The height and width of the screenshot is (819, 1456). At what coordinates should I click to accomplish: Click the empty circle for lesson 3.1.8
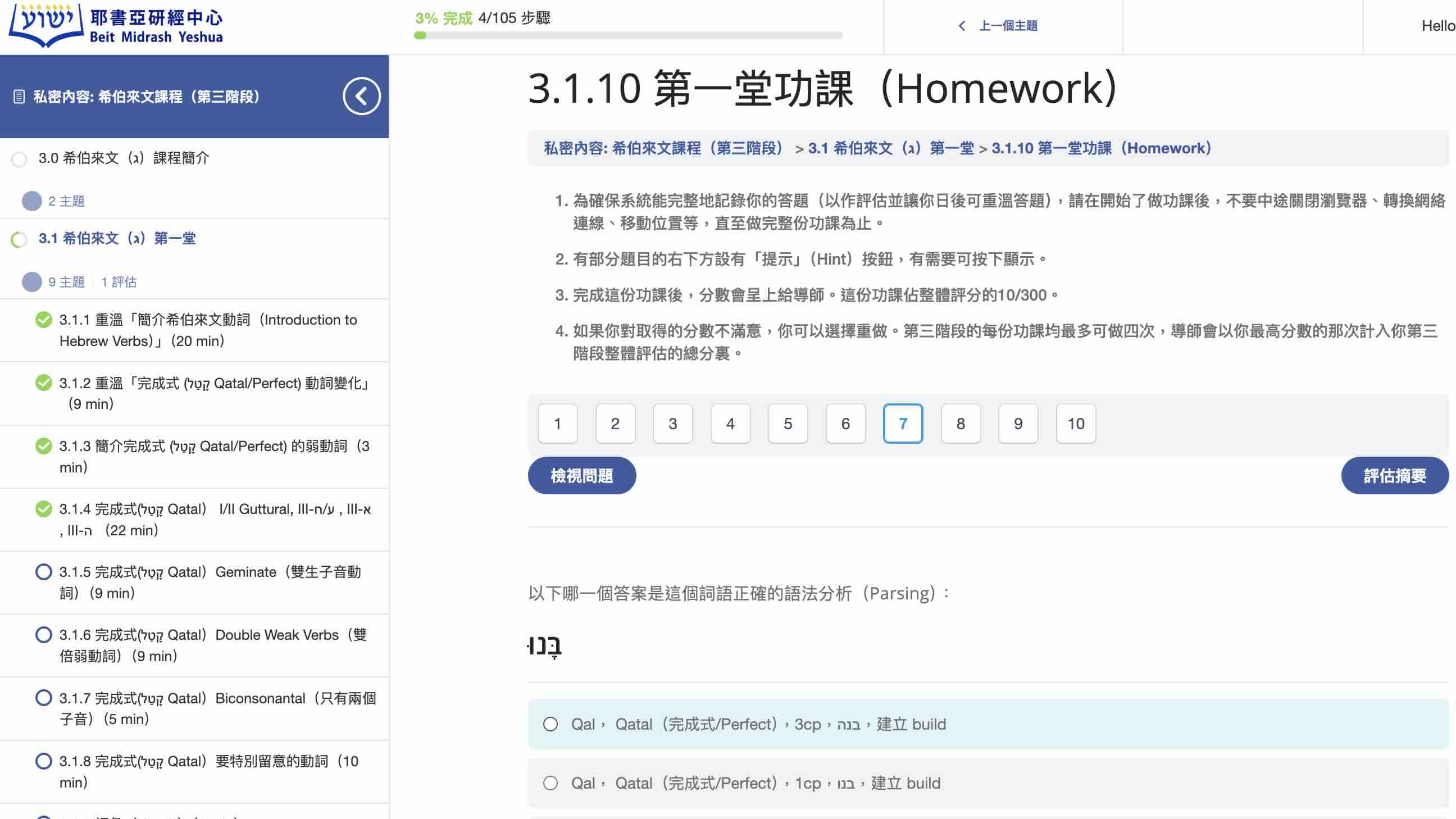tap(43, 761)
